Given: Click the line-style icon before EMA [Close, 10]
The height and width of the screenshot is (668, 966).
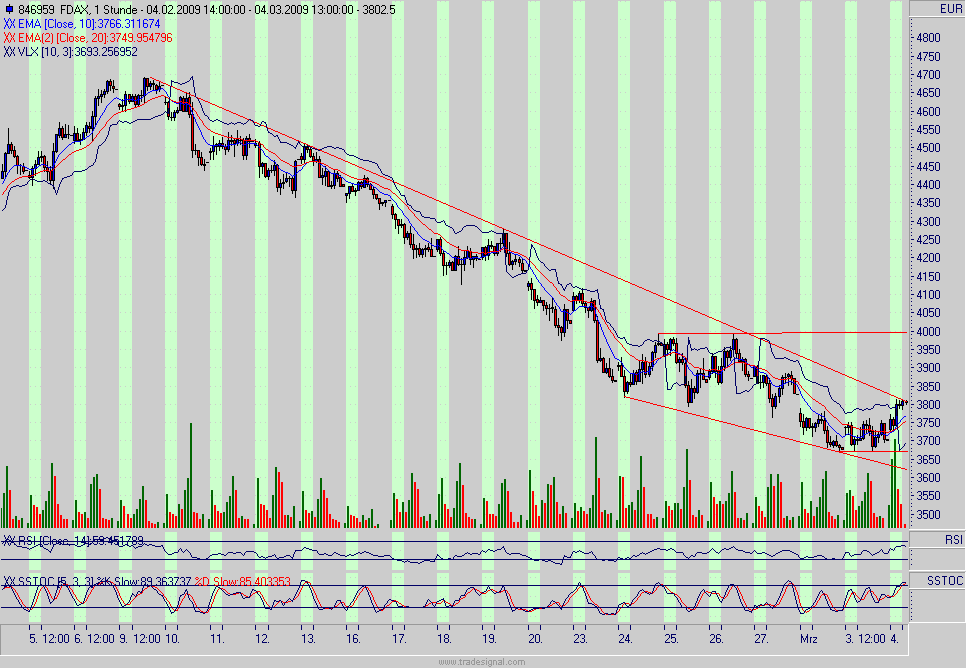Looking at the screenshot, I should 9,24.
